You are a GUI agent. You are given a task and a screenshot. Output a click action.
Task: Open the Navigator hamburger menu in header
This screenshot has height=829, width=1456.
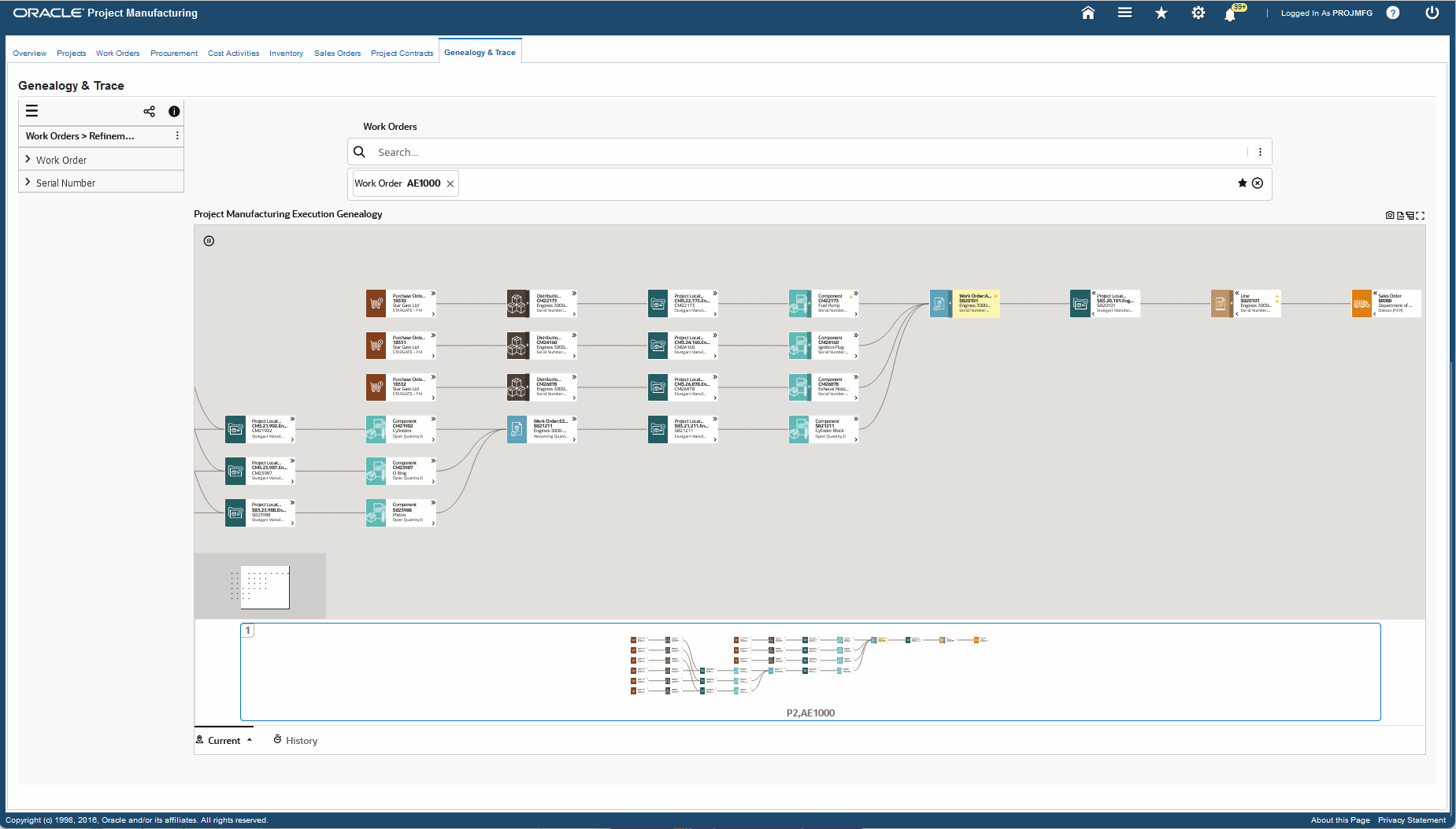pos(1125,13)
